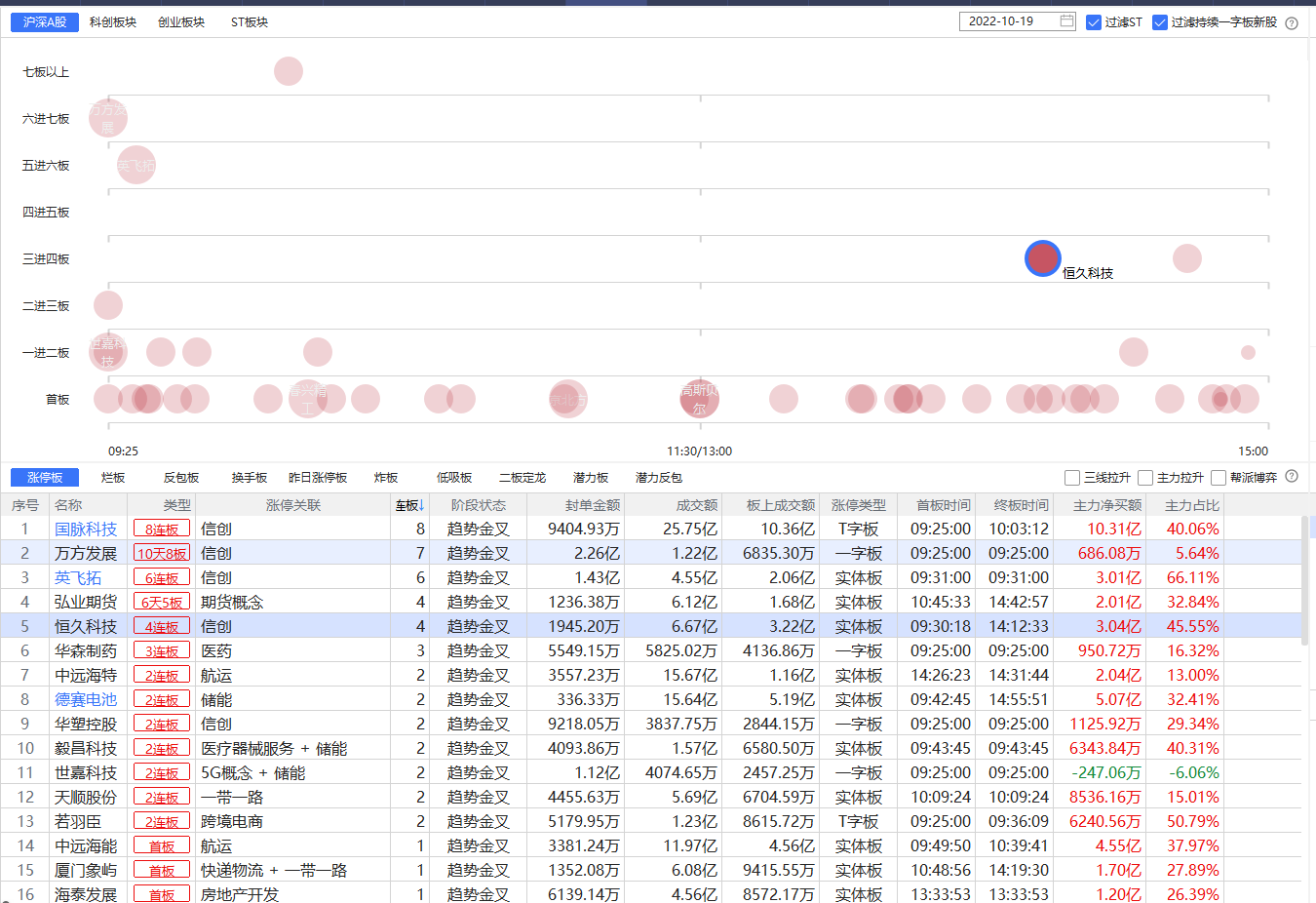Click the 6天5板 tag for 弘业期货
1316x903 pixels.
[162, 602]
